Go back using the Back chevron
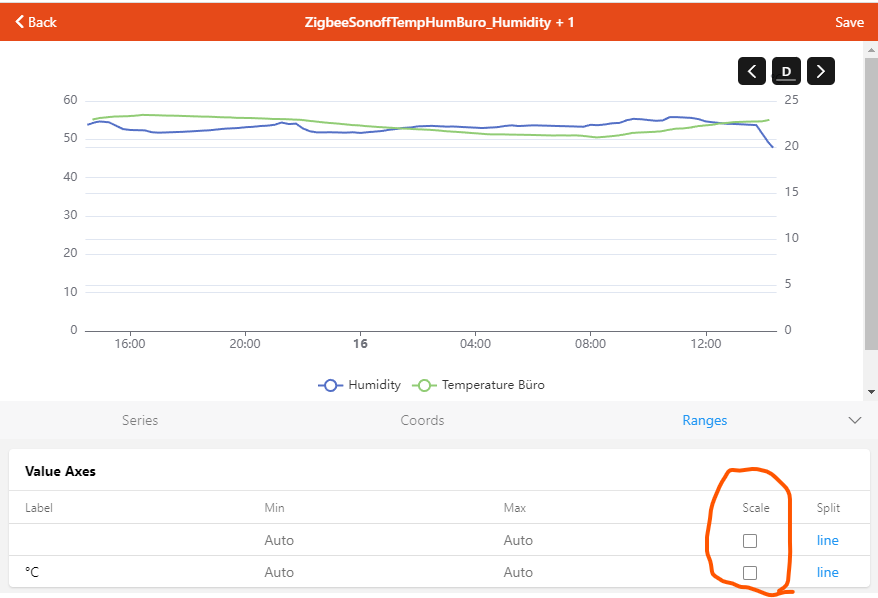The height and width of the screenshot is (598, 878). [20, 22]
